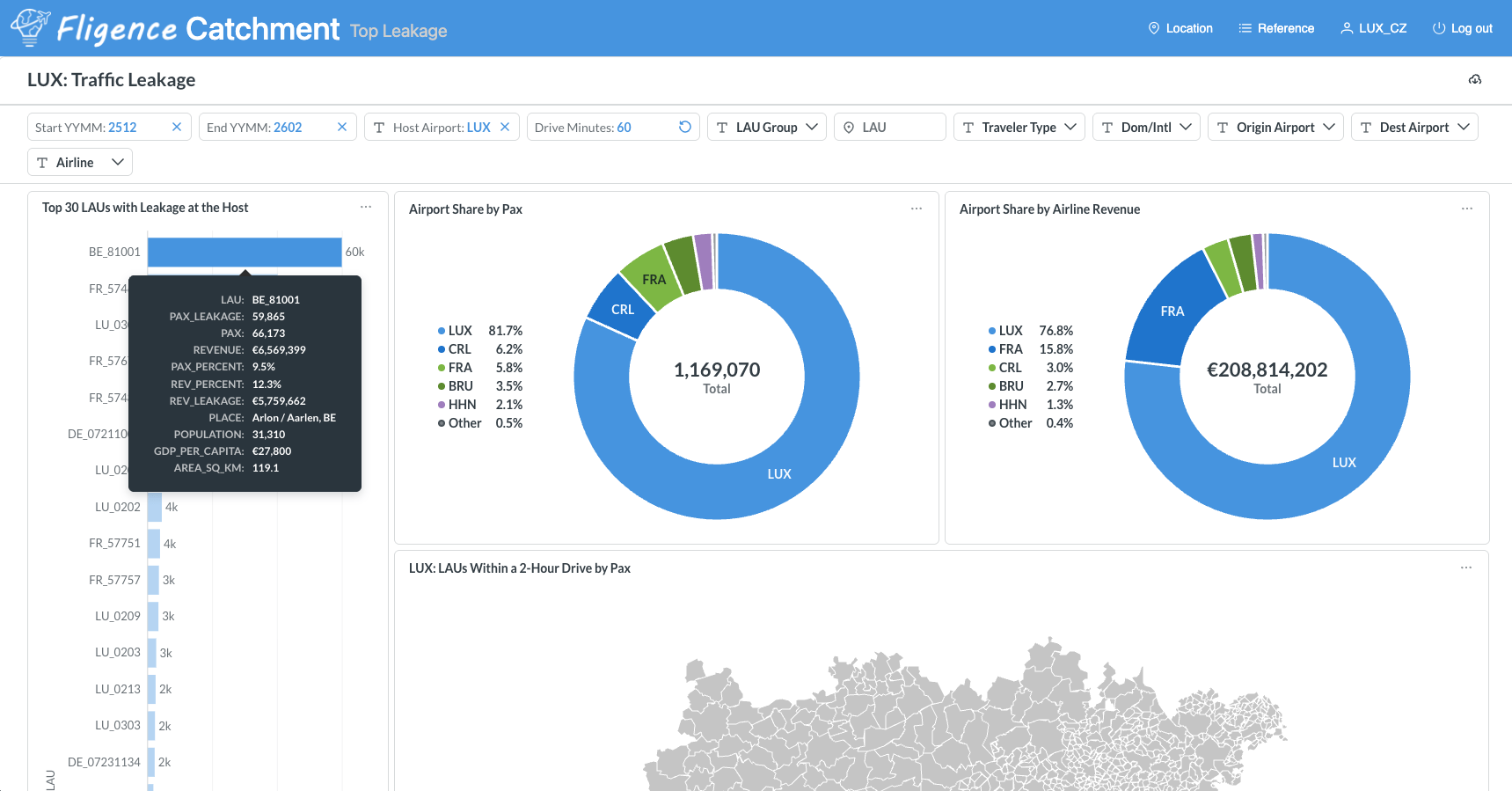This screenshot has height=791, width=1512.
Task: Toggle CRL legend dot in Pax chart
Action: coord(442,349)
